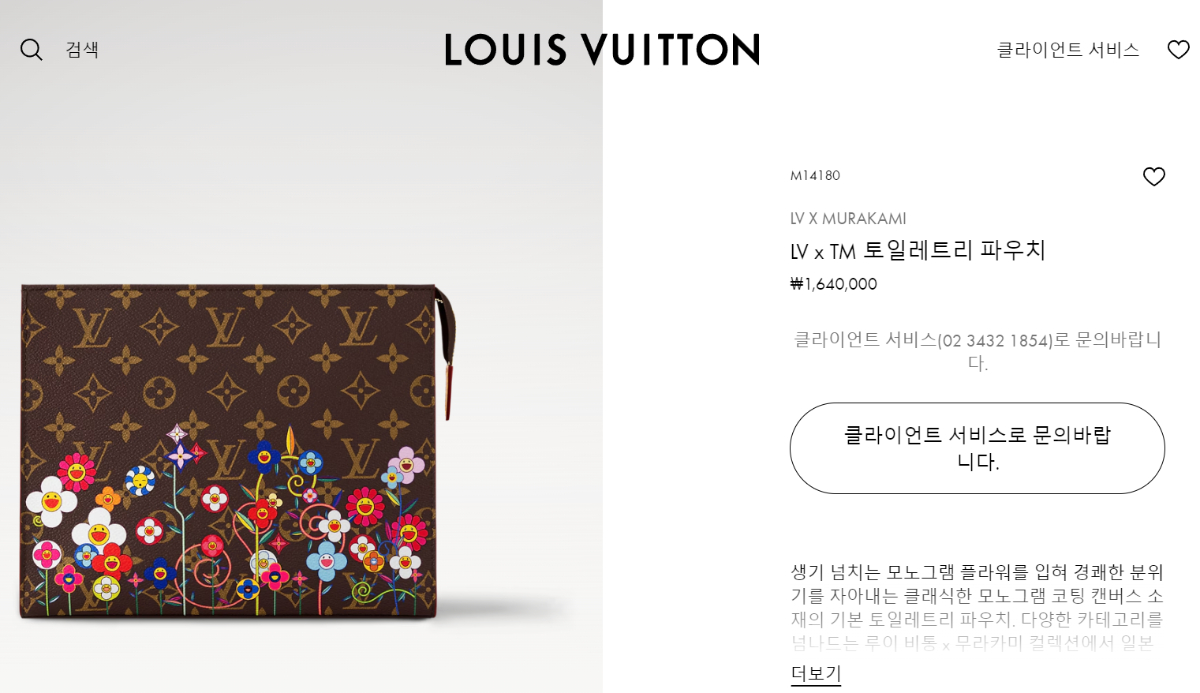The height and width of the screenshot is (693, 1200).
Task: Select the product code M14180
Action: click(x=815, y=175)
